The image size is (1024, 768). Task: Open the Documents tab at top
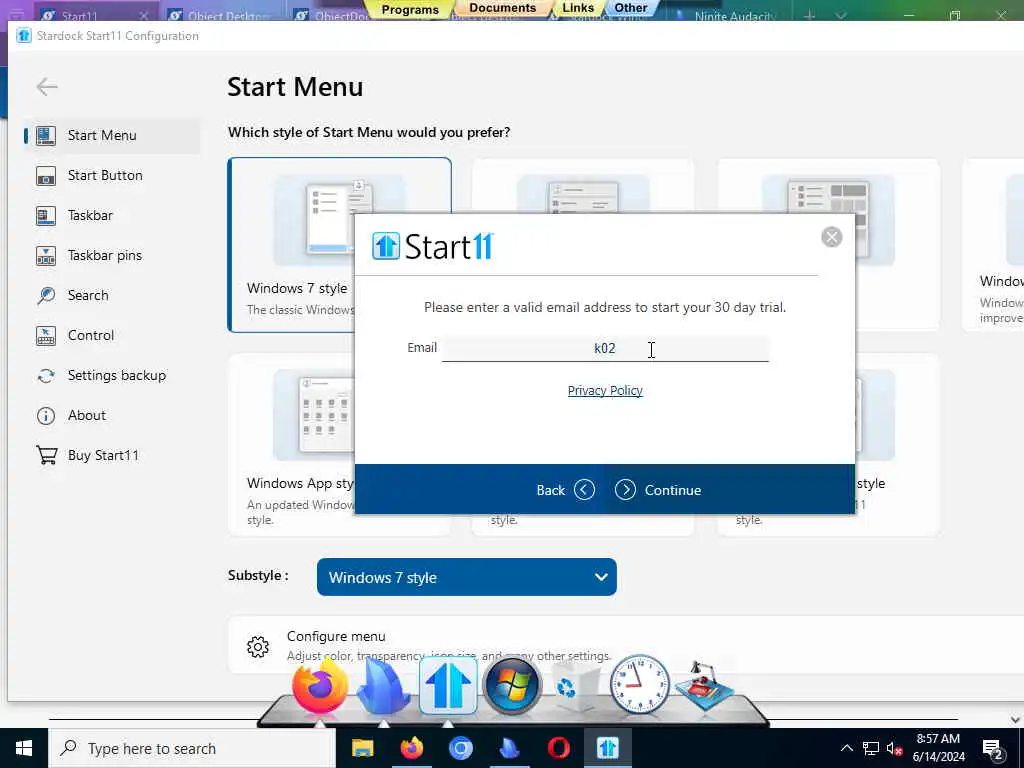(x=502, y=8)
